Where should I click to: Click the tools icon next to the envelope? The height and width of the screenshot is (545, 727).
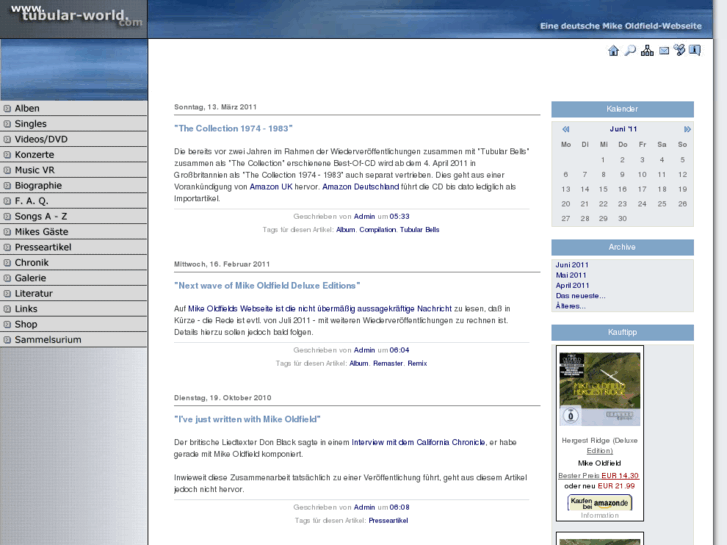[x=680, y=51]
